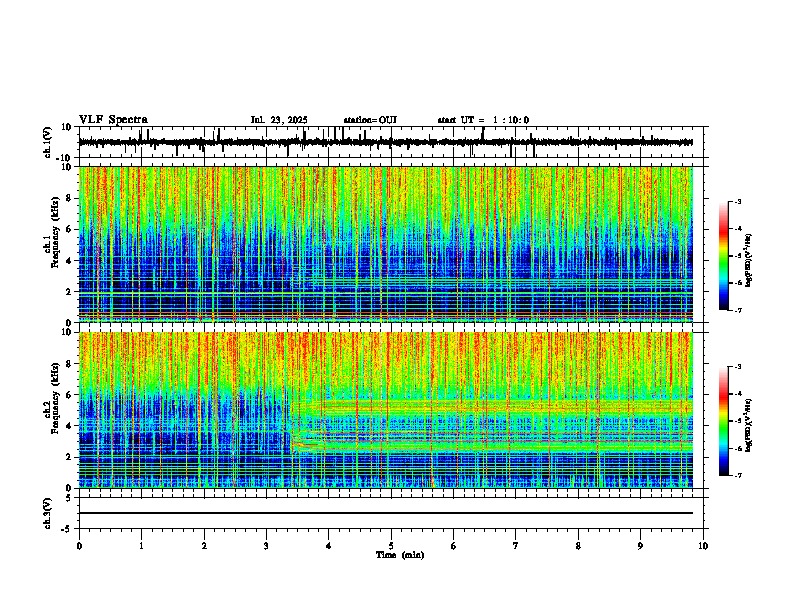Screen dimensions: 792x612
Task: Click time axis tick label "5"
Action: click(391, 546)
